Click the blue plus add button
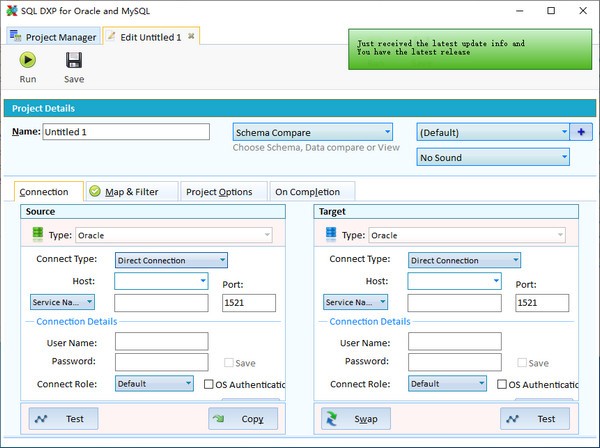 click(x=581, y=132)
